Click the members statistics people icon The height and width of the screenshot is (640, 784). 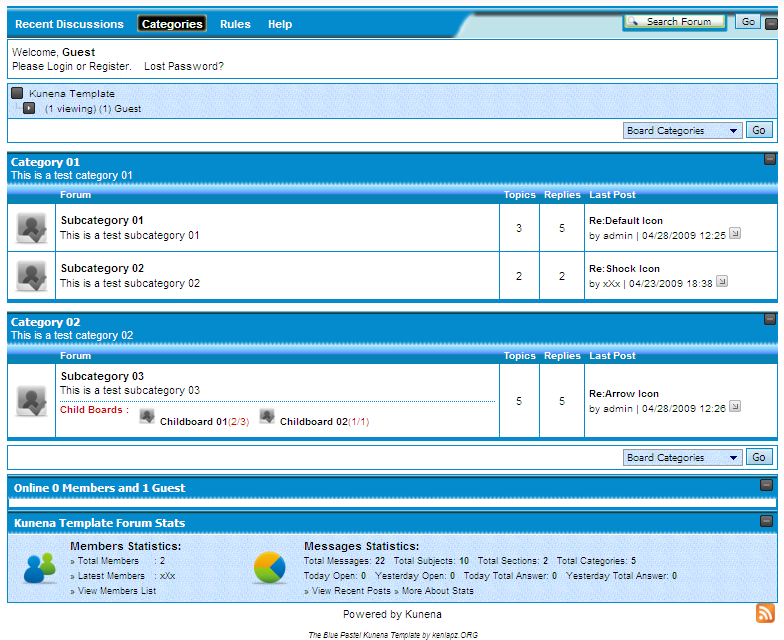[x=40, y=568]
